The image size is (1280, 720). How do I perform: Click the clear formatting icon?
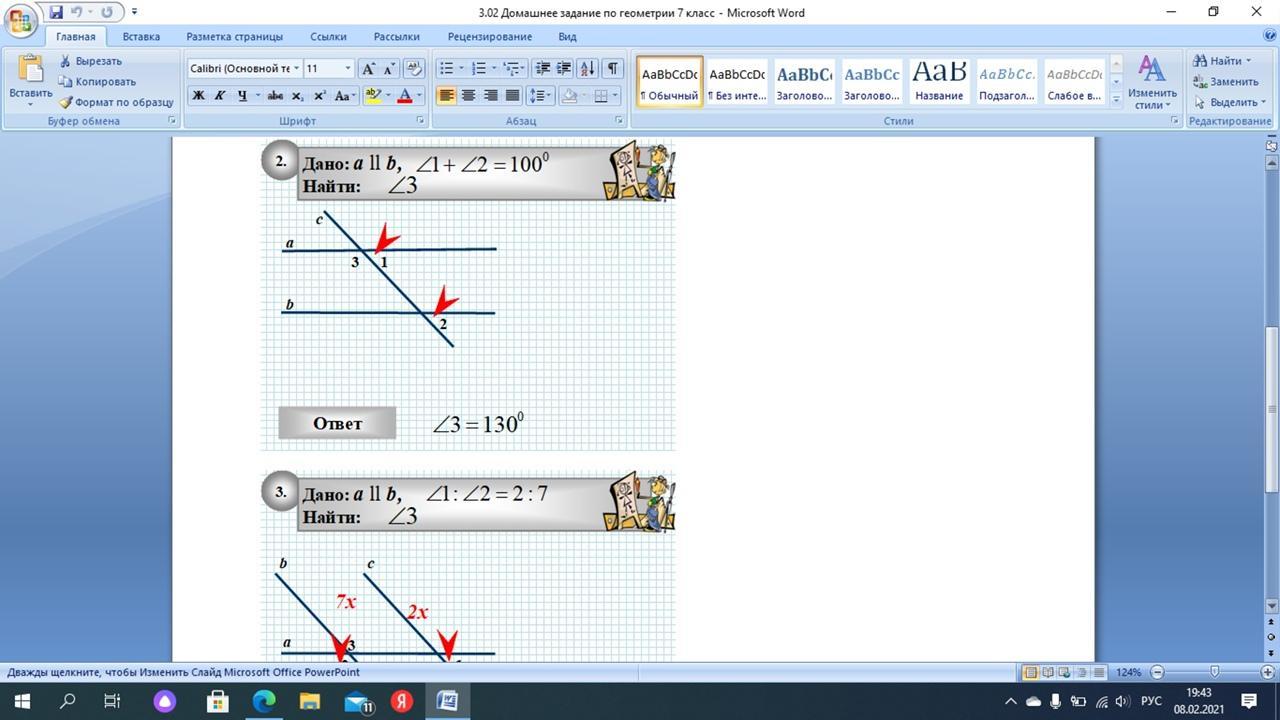pyautogui.click(x=414, y=69)
